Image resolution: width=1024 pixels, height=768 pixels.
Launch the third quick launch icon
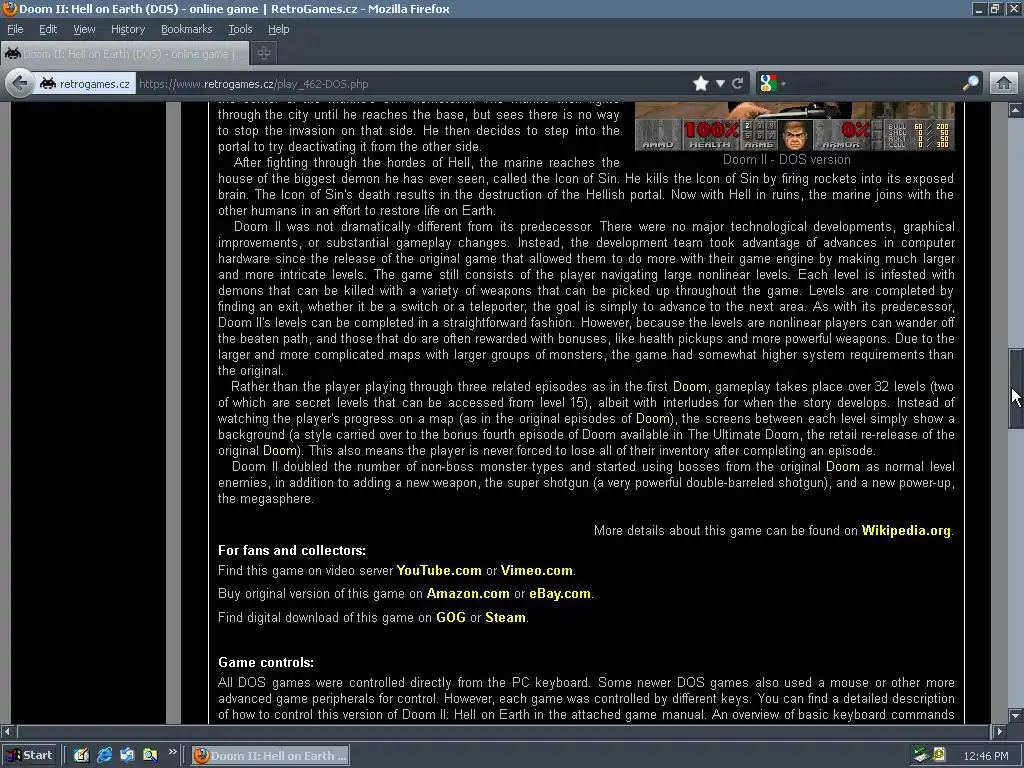pyautogui.click(x=127, y=755)
